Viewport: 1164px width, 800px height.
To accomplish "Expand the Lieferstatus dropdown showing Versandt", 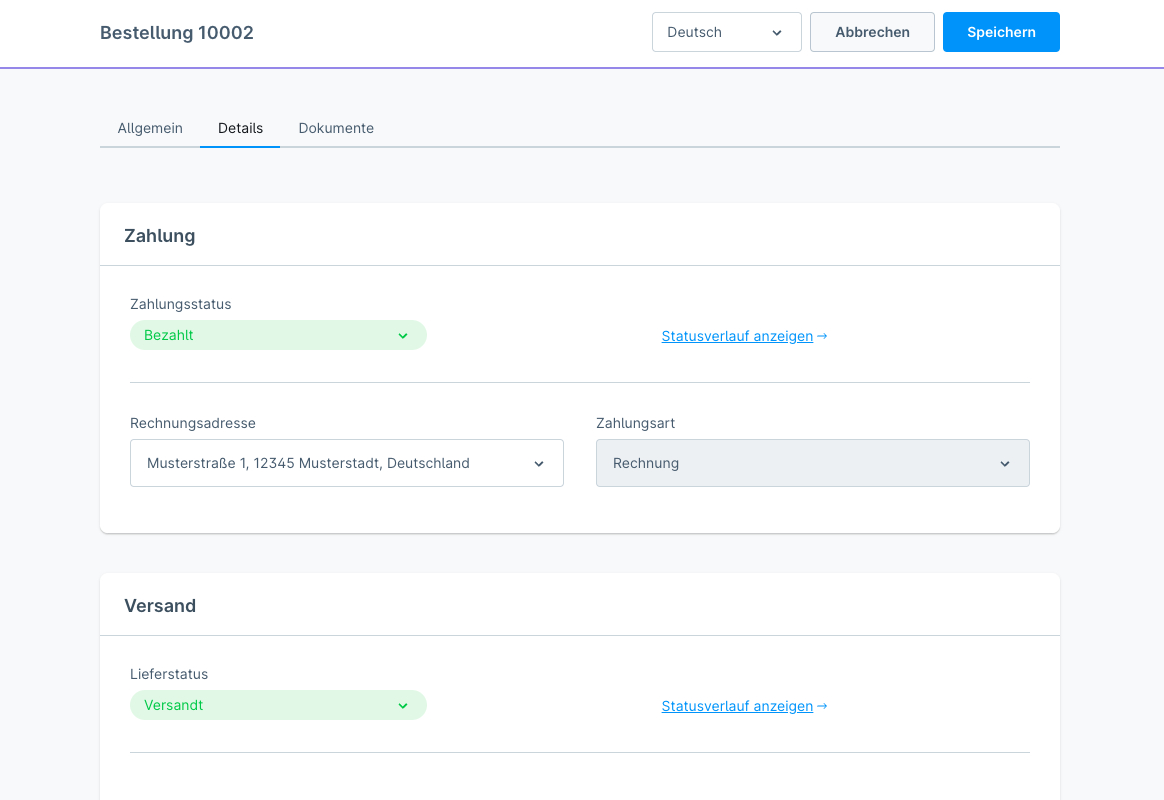I will click(278, 705).
